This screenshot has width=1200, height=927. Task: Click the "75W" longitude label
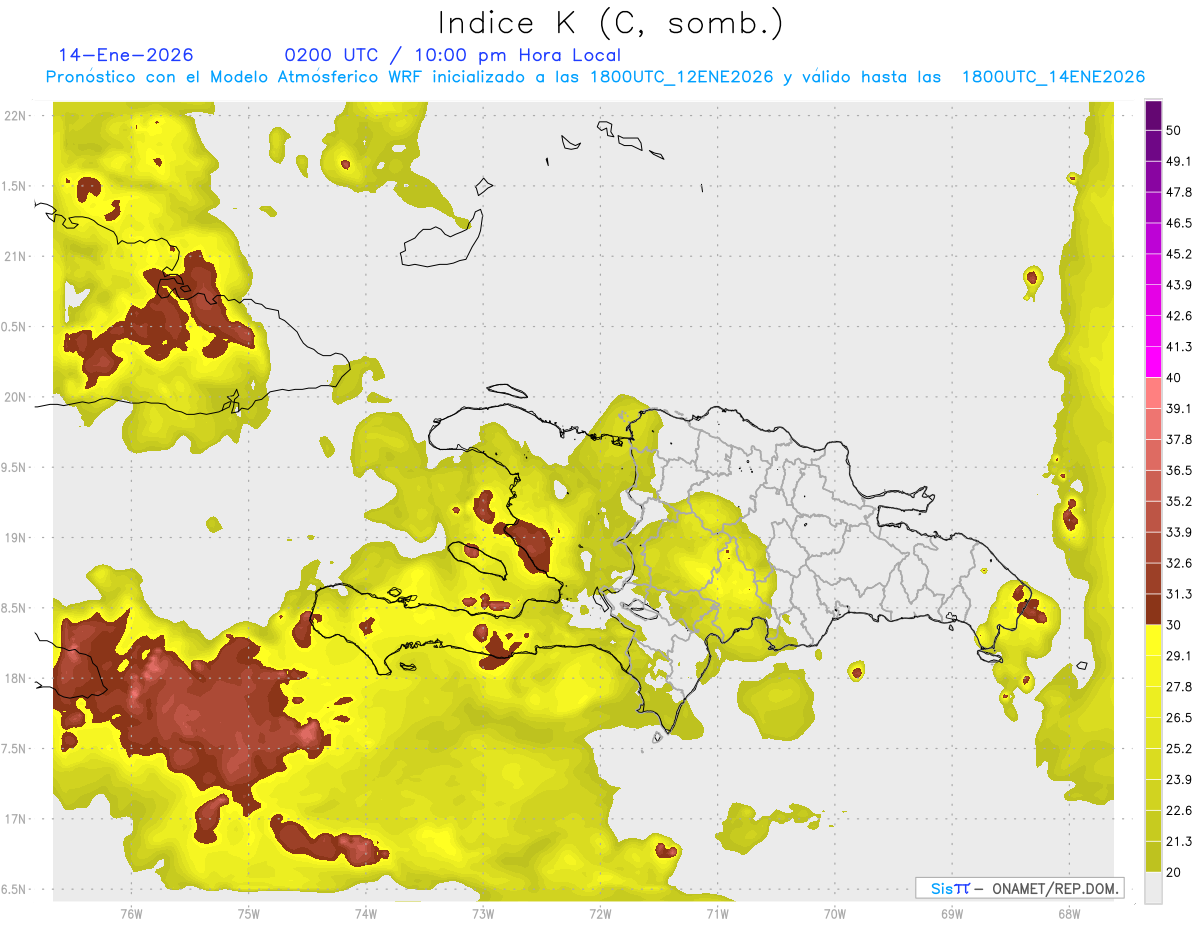(248, 913)
